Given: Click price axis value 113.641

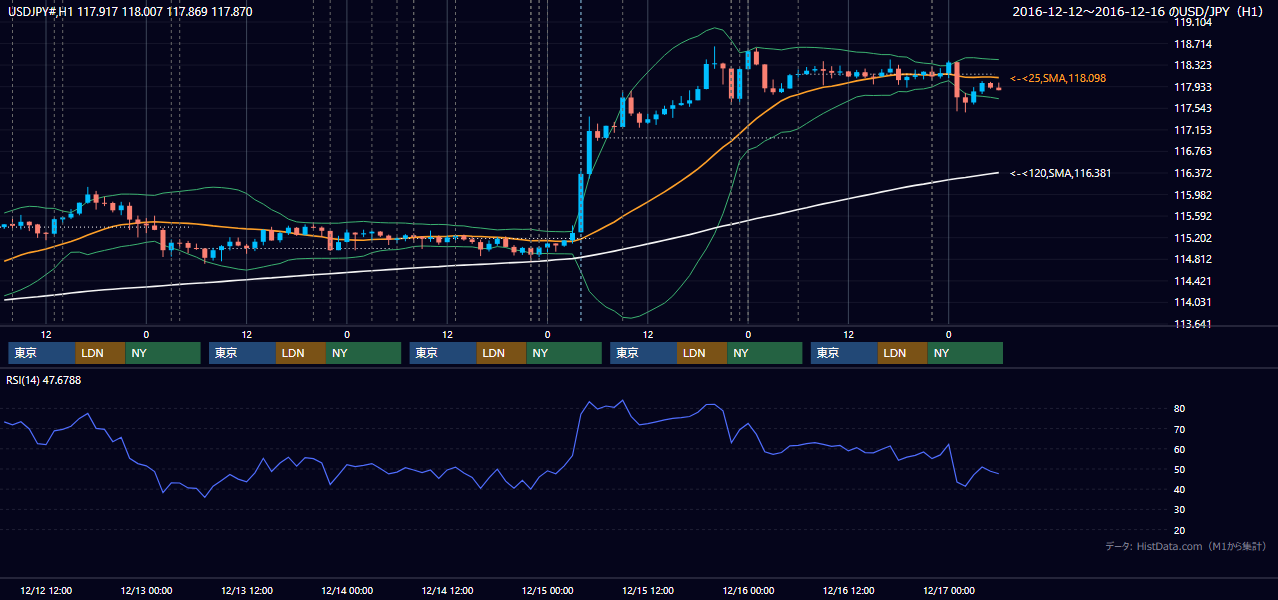Looking at the screenshot, I should click(x=1192, y=324).
